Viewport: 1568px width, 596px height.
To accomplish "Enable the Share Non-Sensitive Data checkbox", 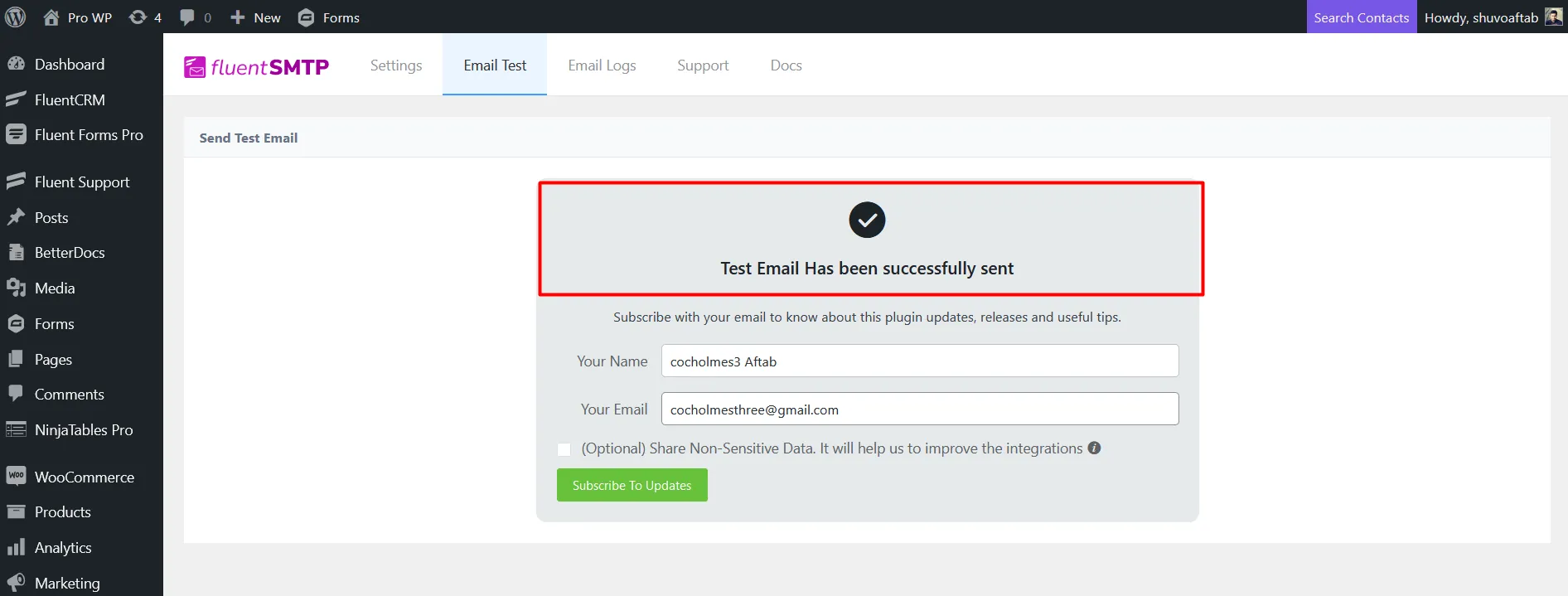I will click(564, 449).
